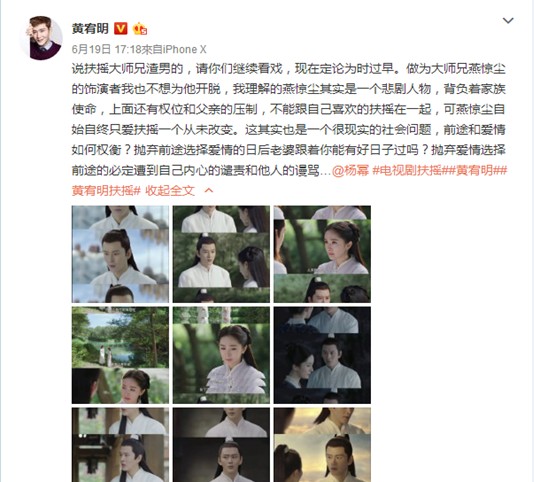Open the #黄宥明扶摇# hashtag
The height and width of the screenshot is (482, 534).
coord(106,190)
